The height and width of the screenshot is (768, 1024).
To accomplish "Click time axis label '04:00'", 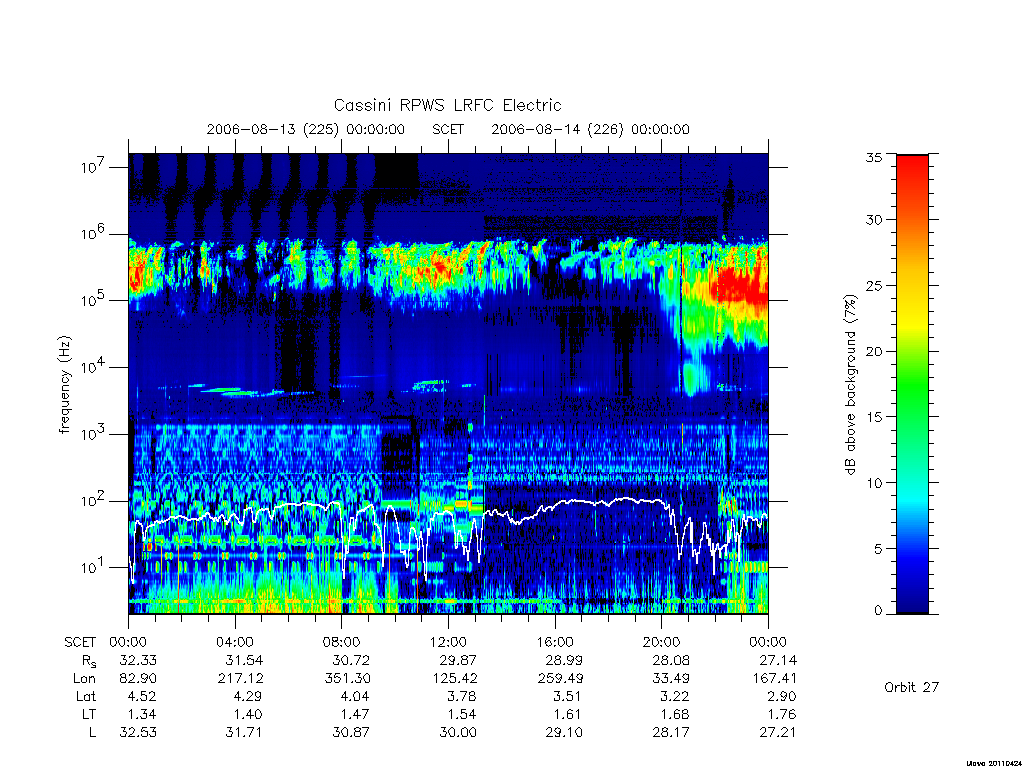I will coord(235,643).
